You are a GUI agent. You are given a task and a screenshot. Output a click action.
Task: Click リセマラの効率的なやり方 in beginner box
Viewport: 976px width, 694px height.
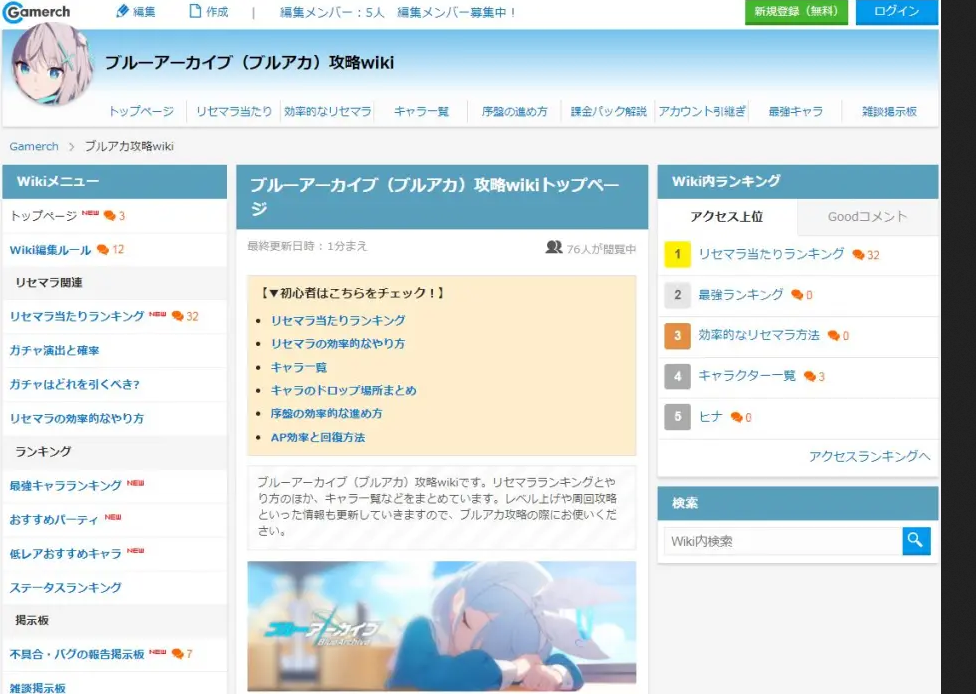[x=337, y=344]
